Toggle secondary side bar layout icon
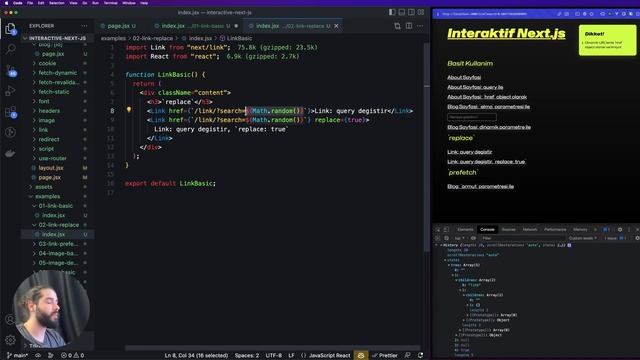 coord(411,12)
